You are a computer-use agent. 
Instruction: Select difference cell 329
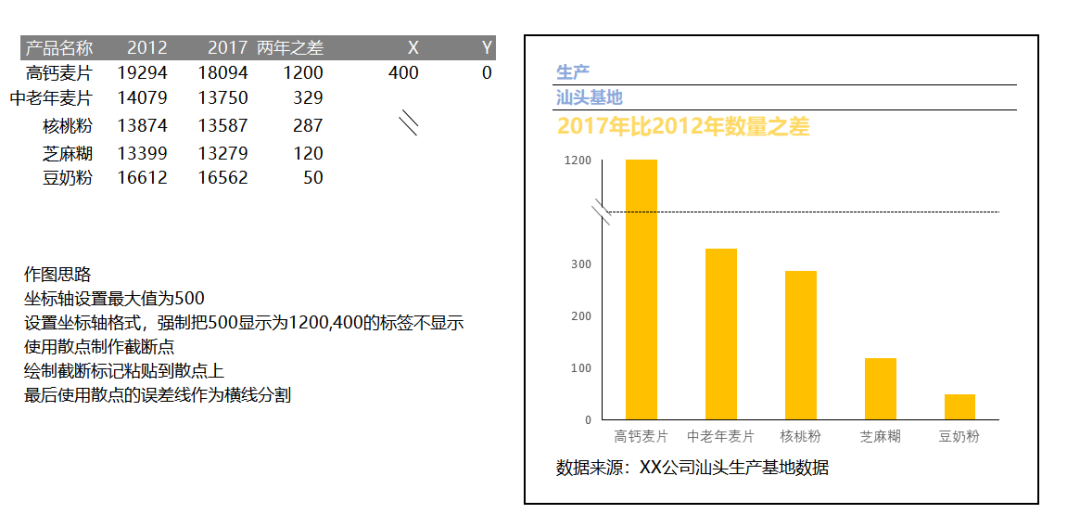[308, 99]
